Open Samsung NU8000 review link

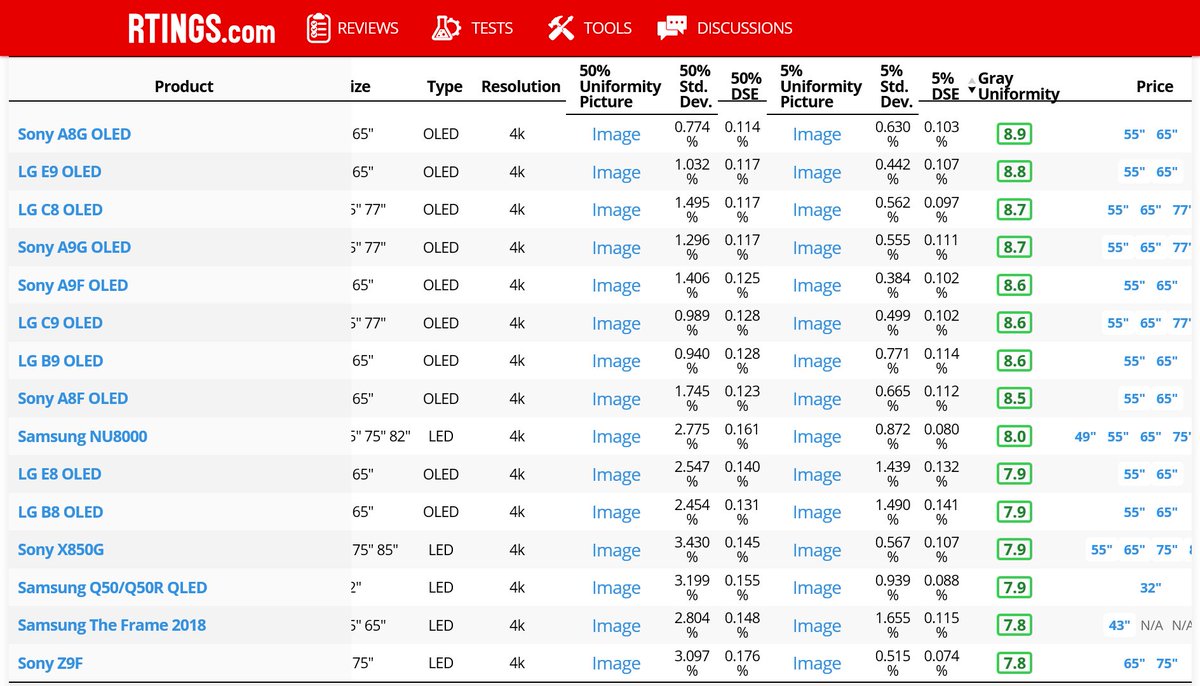point(82,436)
